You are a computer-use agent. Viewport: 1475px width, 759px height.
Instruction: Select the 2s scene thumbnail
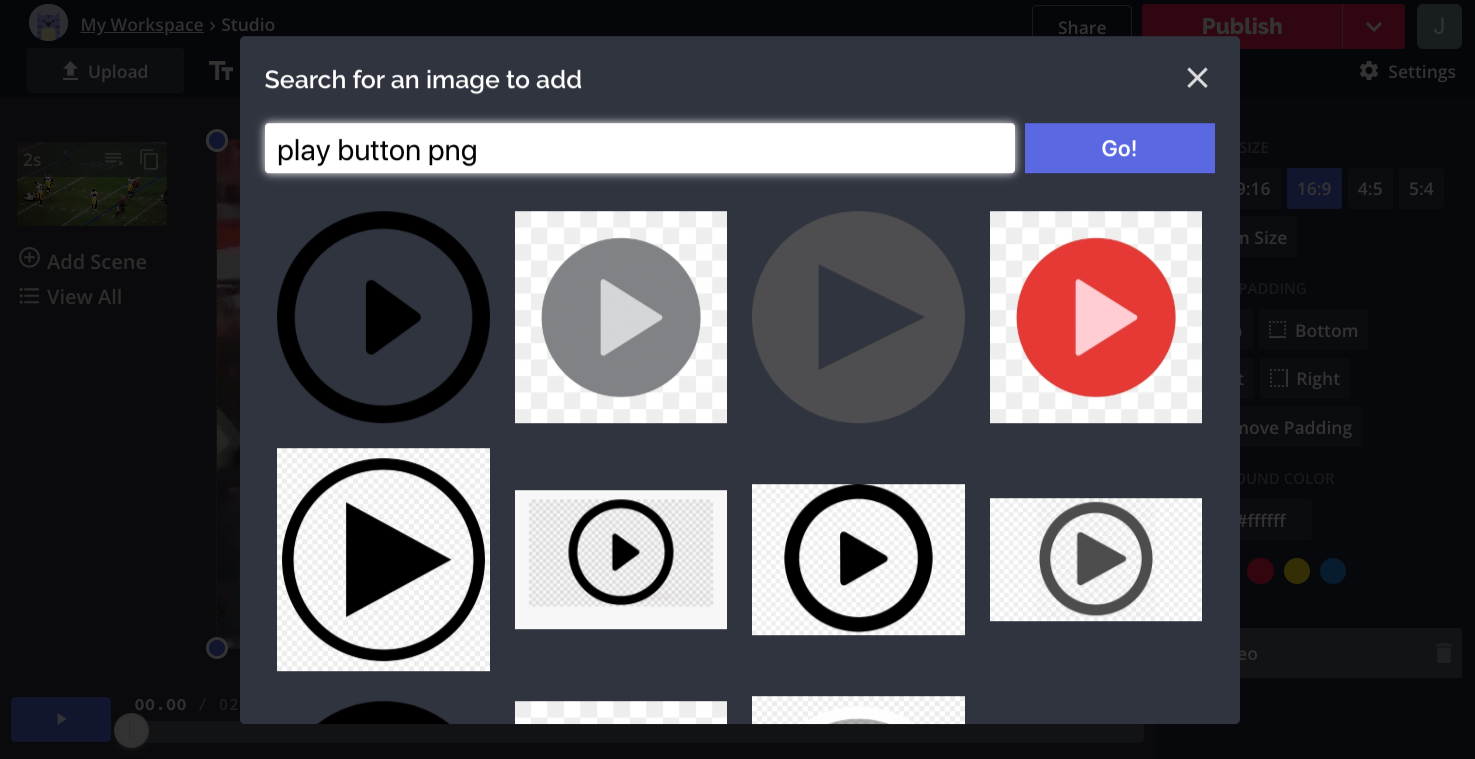[92, 184]
